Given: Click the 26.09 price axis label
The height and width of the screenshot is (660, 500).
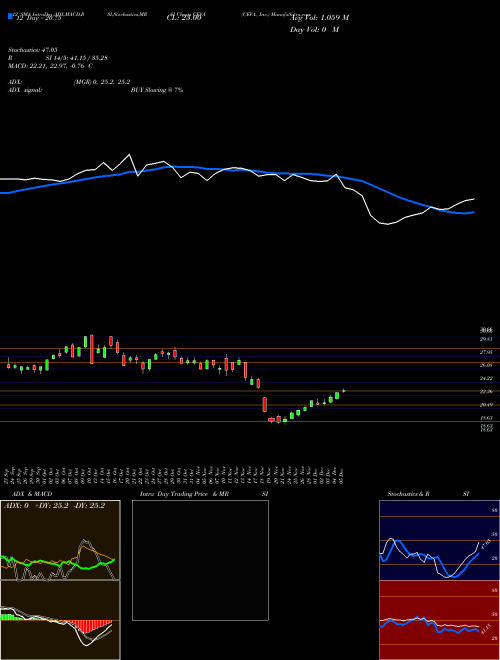Looking at the screenshot, I should (486, 365).
